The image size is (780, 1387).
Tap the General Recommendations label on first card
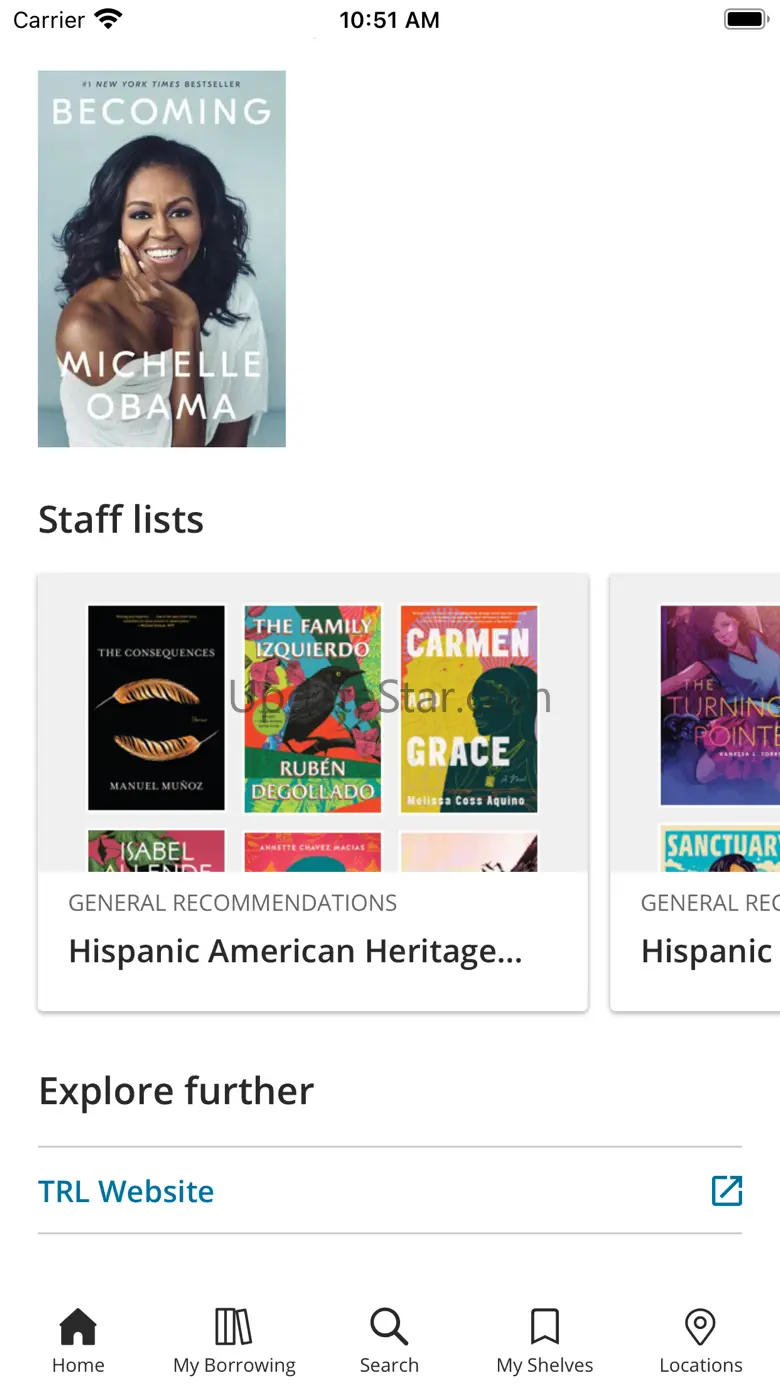click(x=232, y=903)
